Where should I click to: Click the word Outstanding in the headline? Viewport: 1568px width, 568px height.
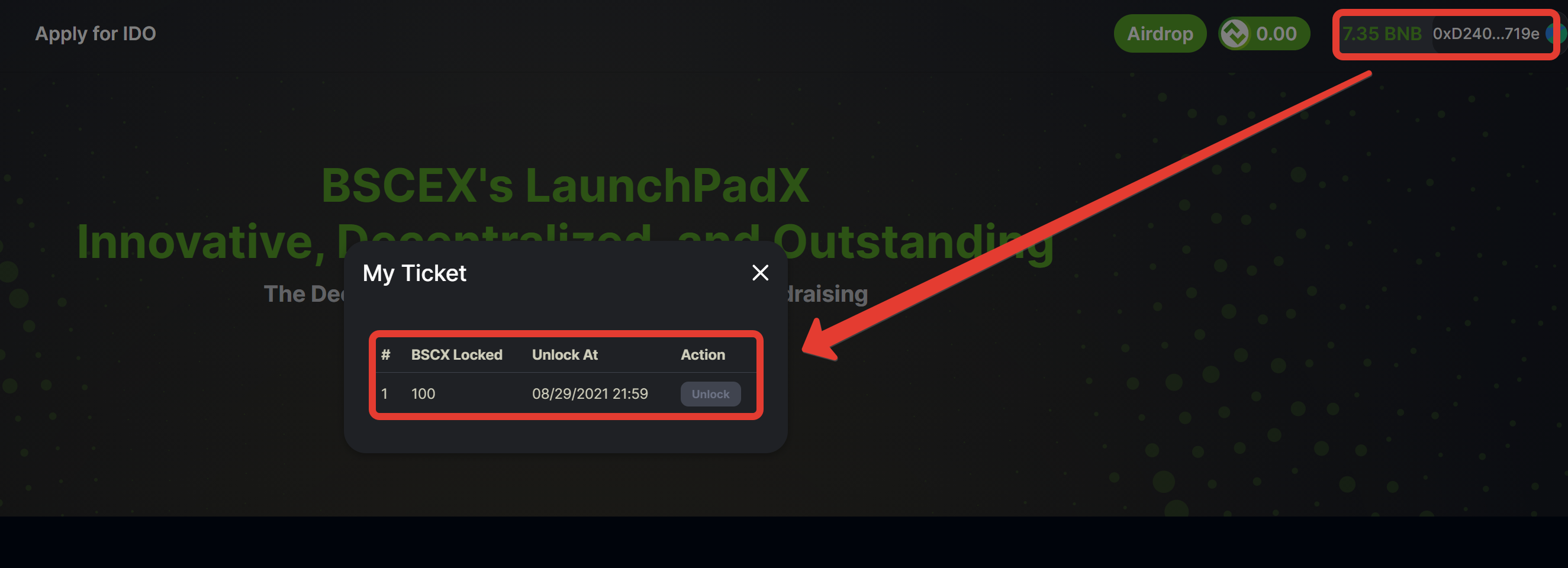click(x=912, y=242)
